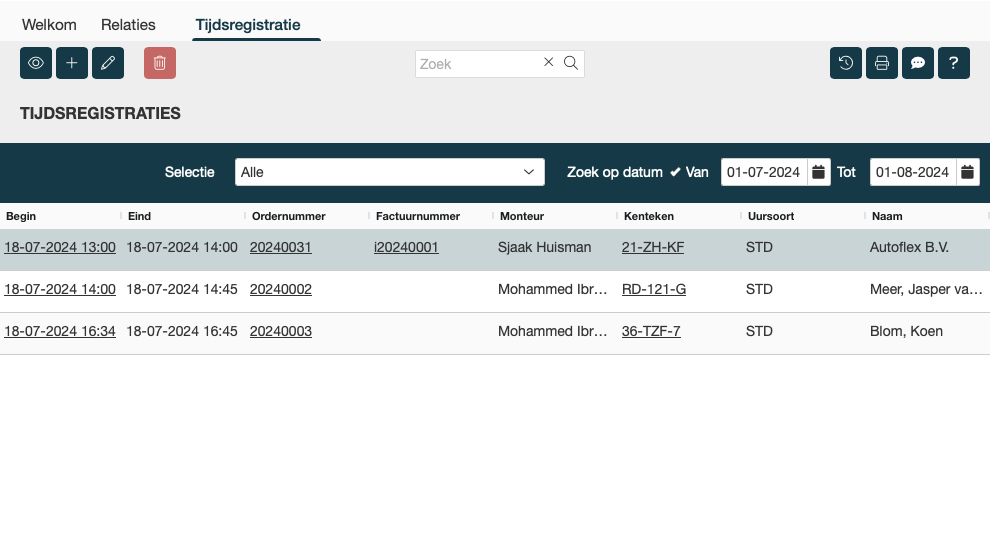Add a new time registration with plus icon
990x559 pixels.
click(x=72, y=63)
